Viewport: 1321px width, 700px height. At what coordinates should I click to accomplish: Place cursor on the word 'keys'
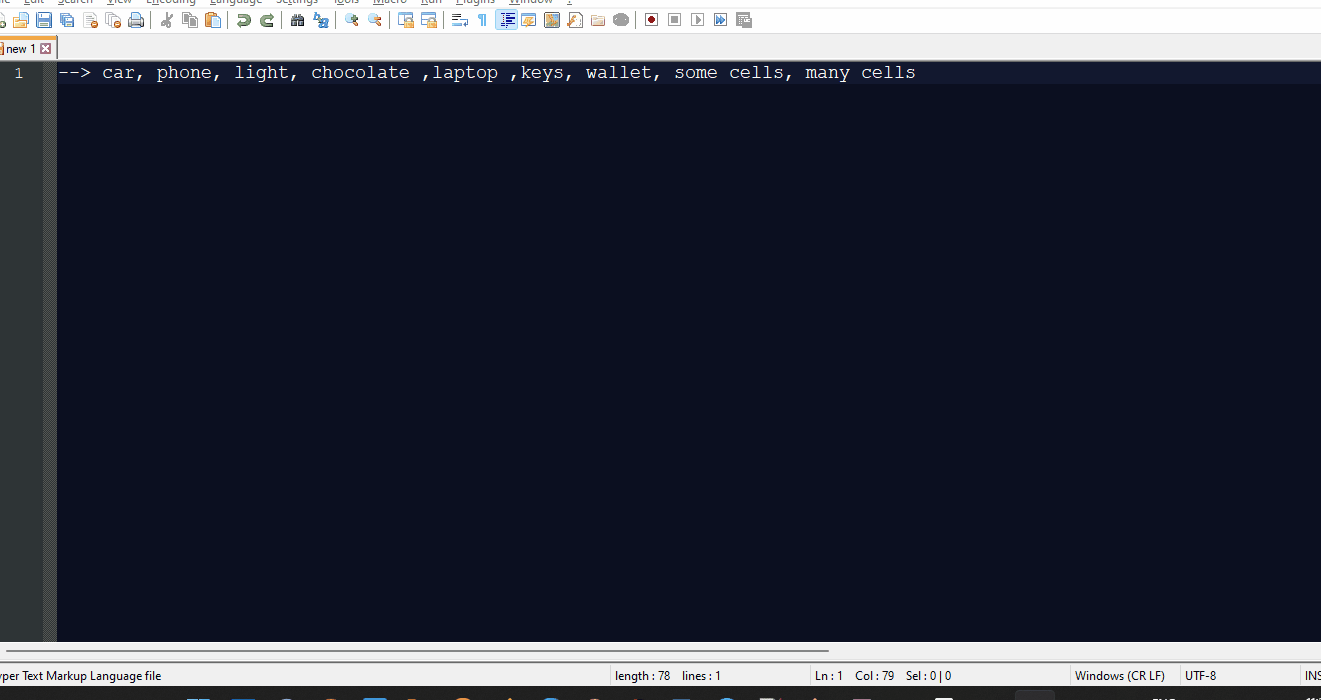tap(542, 73)
